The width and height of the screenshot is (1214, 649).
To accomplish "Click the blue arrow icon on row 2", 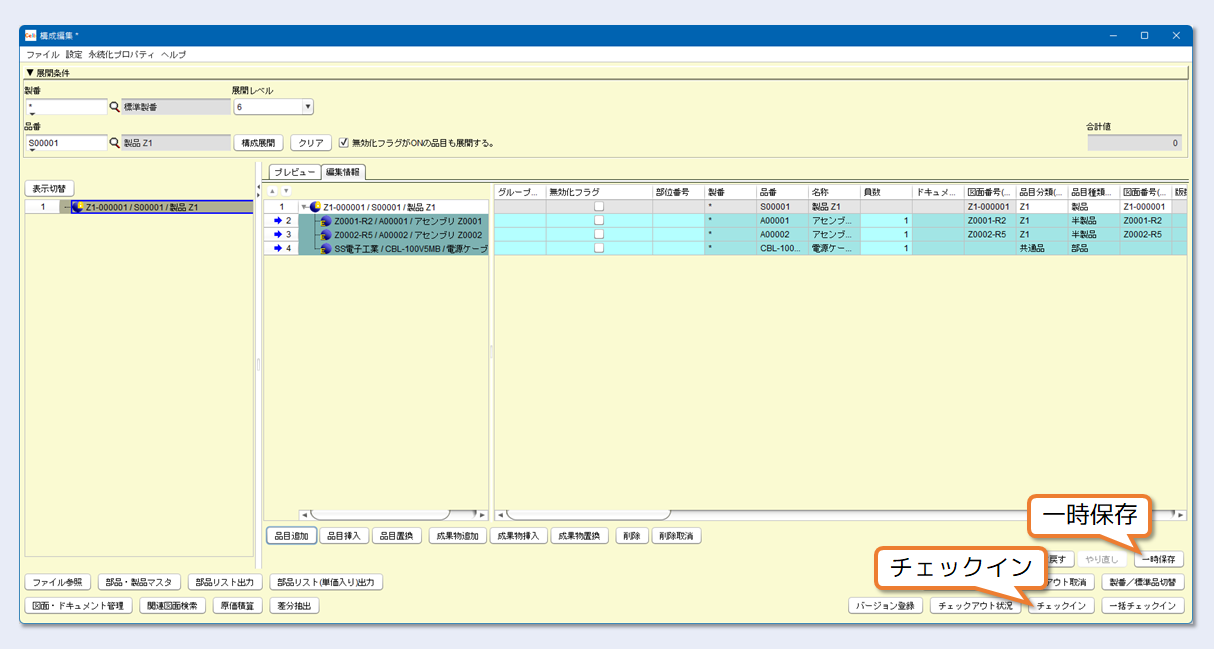I will click(x=279, y=220).
